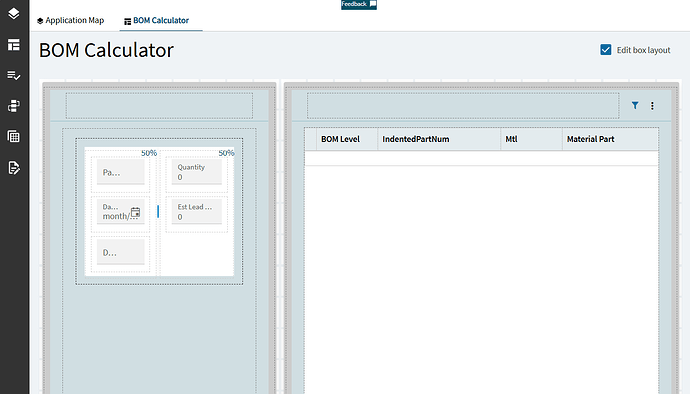
Task: Click the D... field below the date field
Action: pos(121,252)
